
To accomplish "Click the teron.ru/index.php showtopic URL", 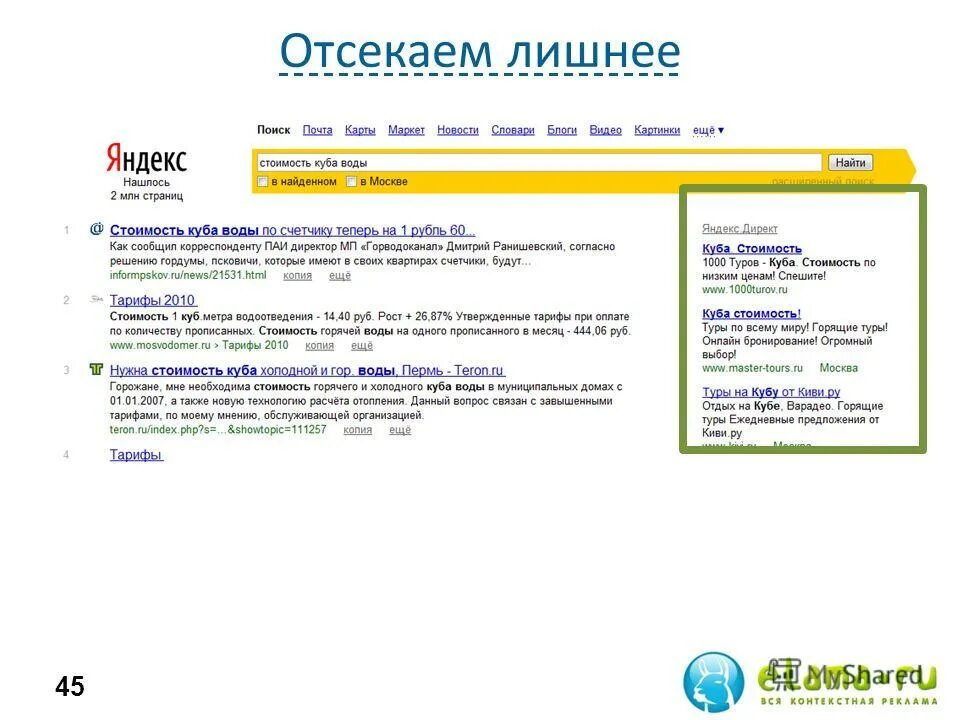I will click(218, 430).
